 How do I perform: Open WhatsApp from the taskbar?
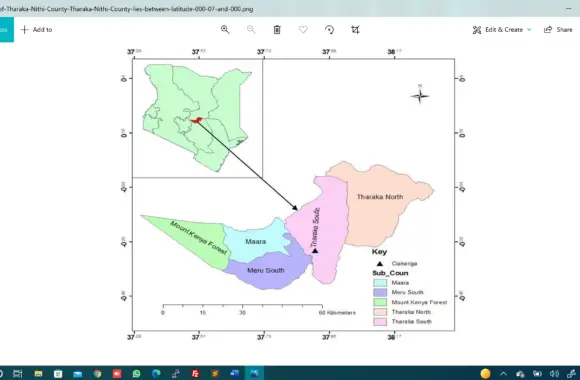(x=136, y=374)
